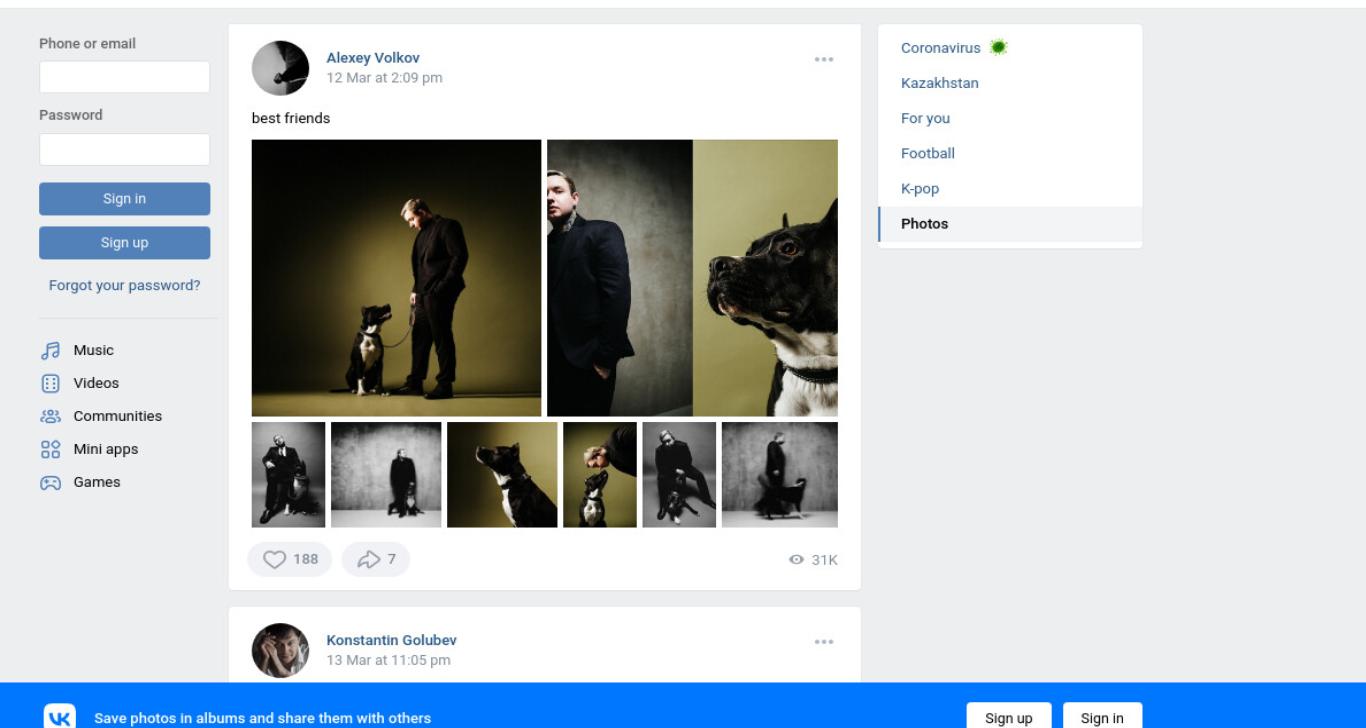Viewport: 1366px width, 728px height.
Task: Open the fifth small thumbnail of the seated man
Action: tap(679, 475)
